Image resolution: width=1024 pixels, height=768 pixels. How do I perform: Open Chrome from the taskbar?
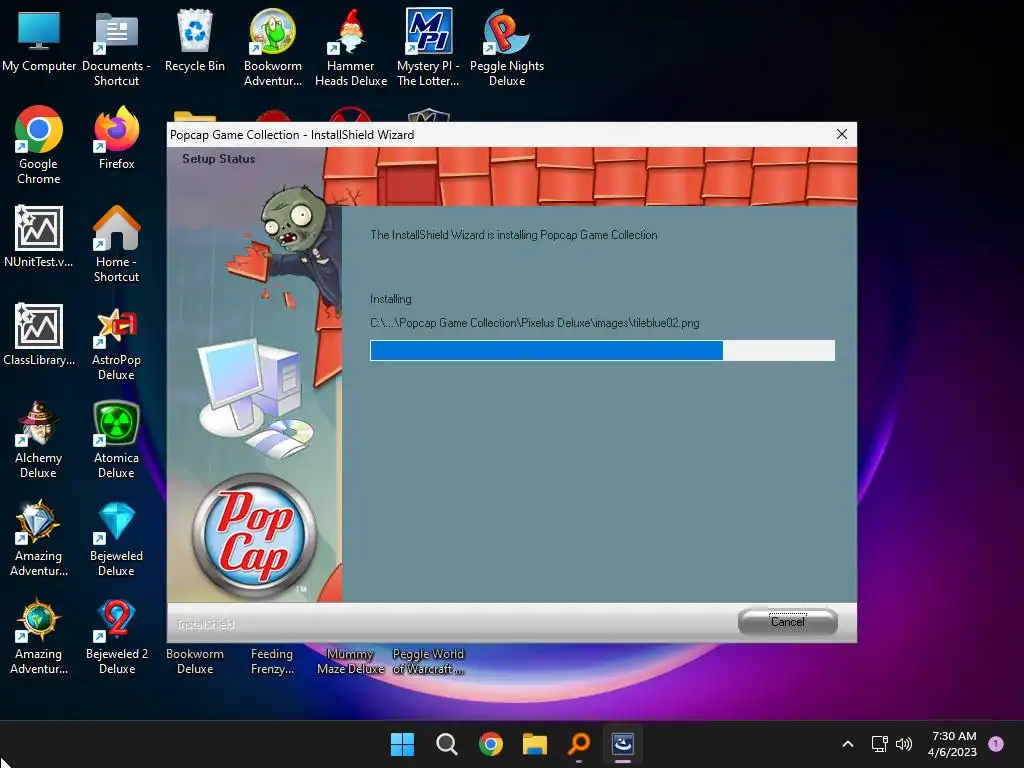490,744
